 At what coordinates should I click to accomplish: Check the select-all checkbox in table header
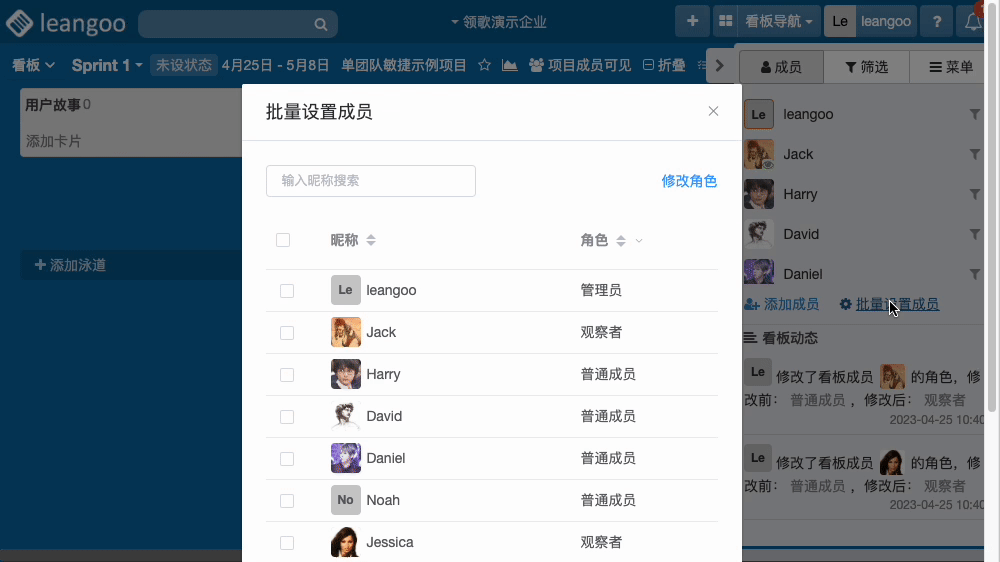(x=283, y=240)
